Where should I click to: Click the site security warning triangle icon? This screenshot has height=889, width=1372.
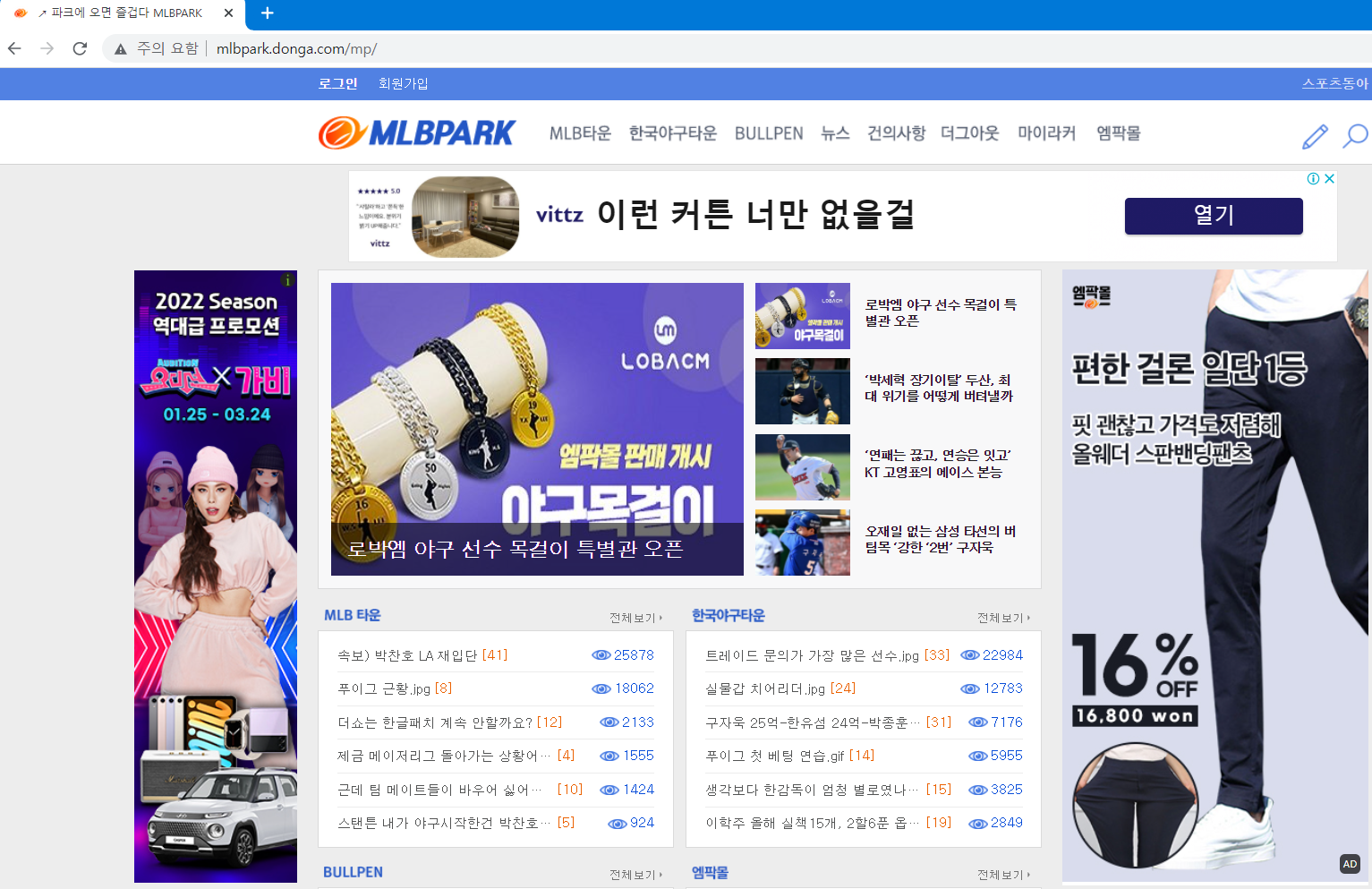(x=121, y=49)
